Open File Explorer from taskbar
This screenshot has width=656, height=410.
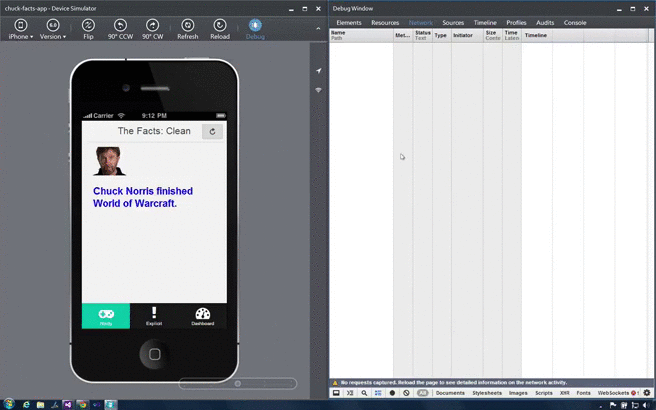(x=40, y=405)
